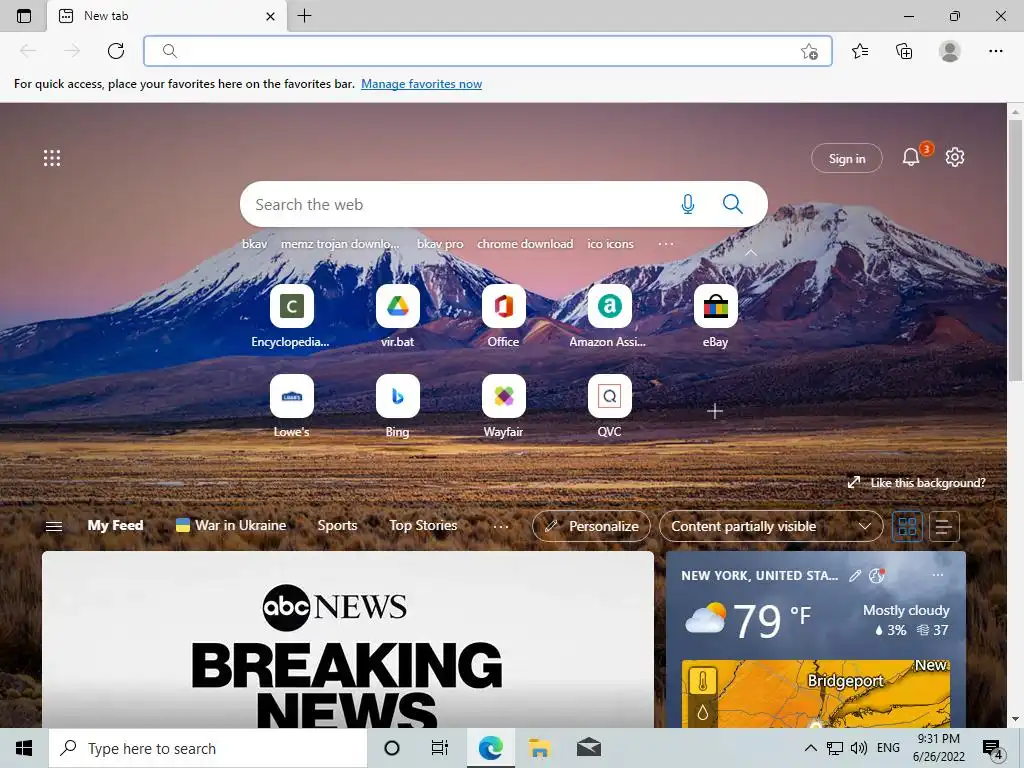Open the Mail app from taskbar
This screenshot has width=1024, height=768.
588,748
